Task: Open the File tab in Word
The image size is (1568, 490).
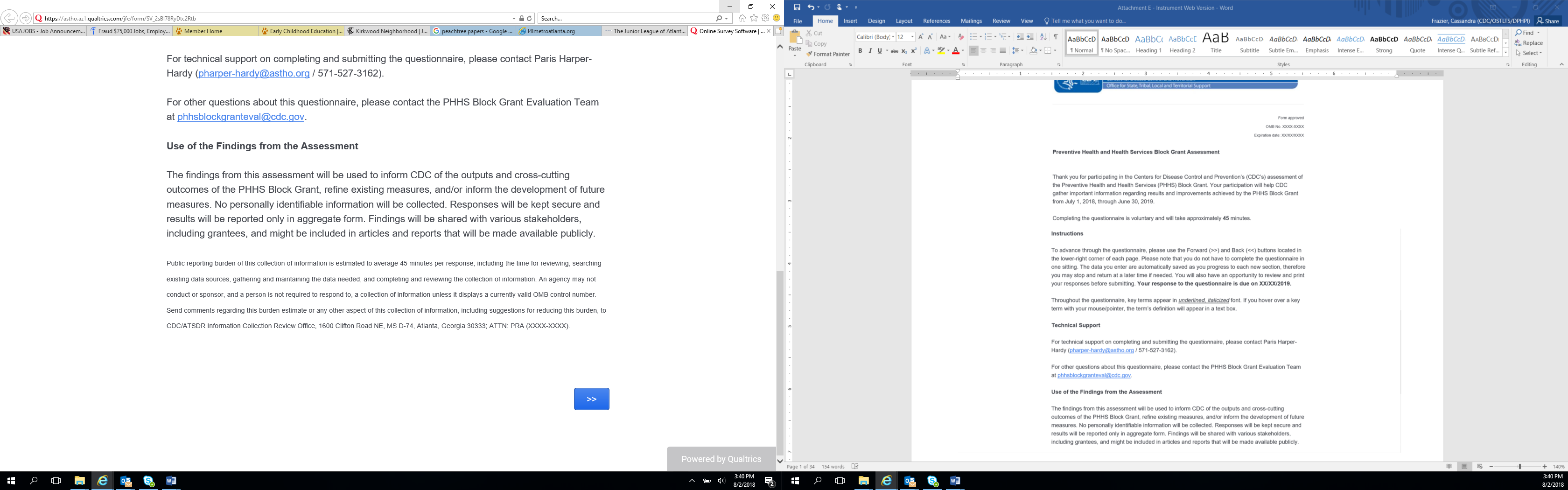Action: (x=798, y=21)
